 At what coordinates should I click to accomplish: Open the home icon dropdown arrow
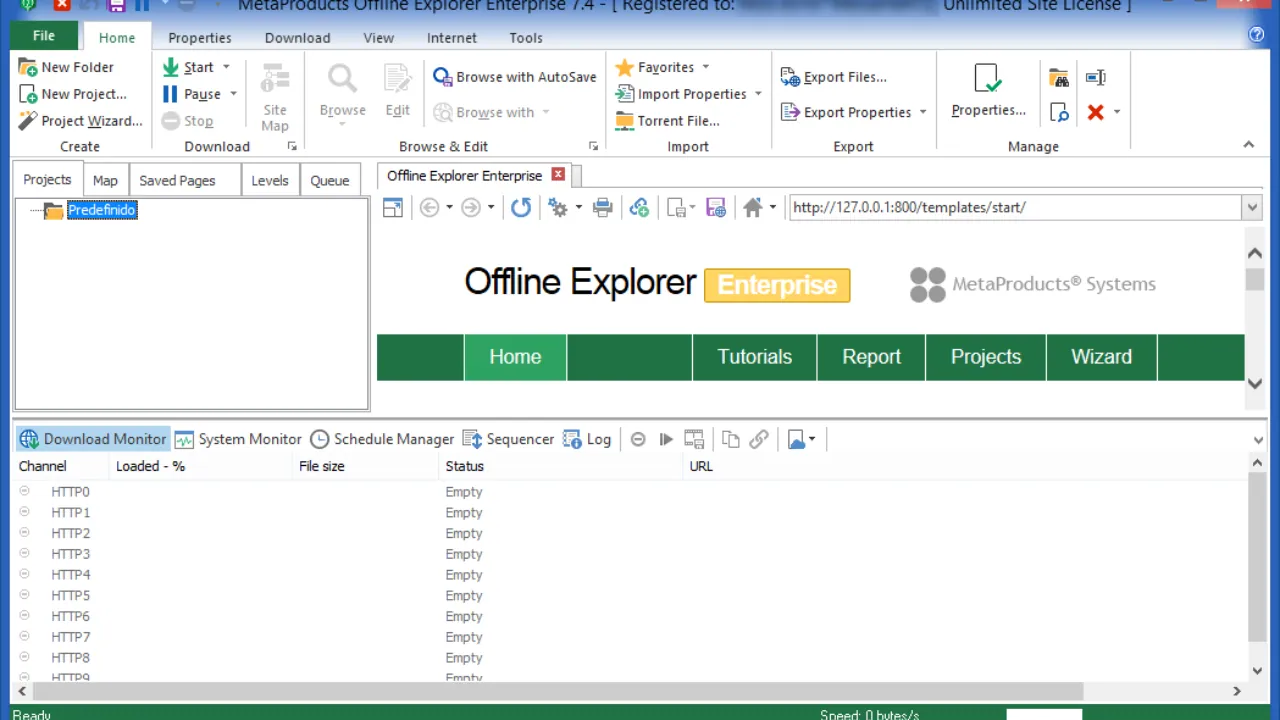(772, 207)
